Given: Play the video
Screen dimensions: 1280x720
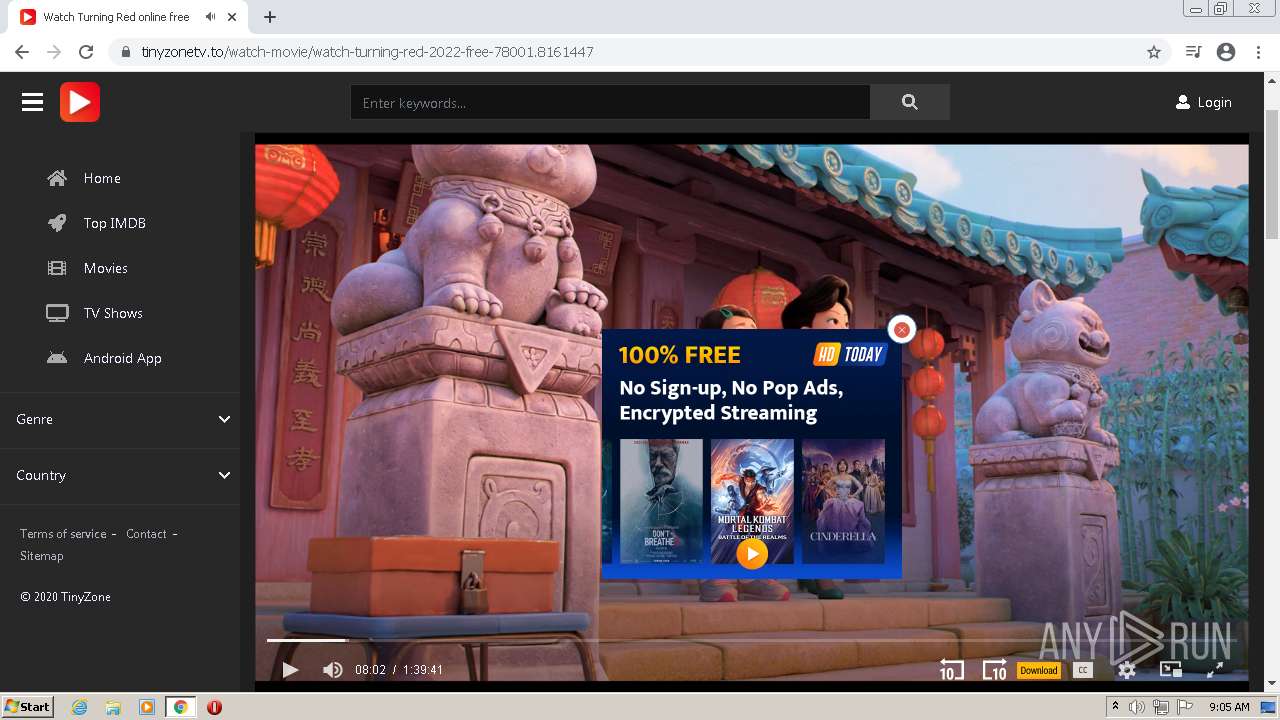Looking at the screenshot, I should coord(290,670).
